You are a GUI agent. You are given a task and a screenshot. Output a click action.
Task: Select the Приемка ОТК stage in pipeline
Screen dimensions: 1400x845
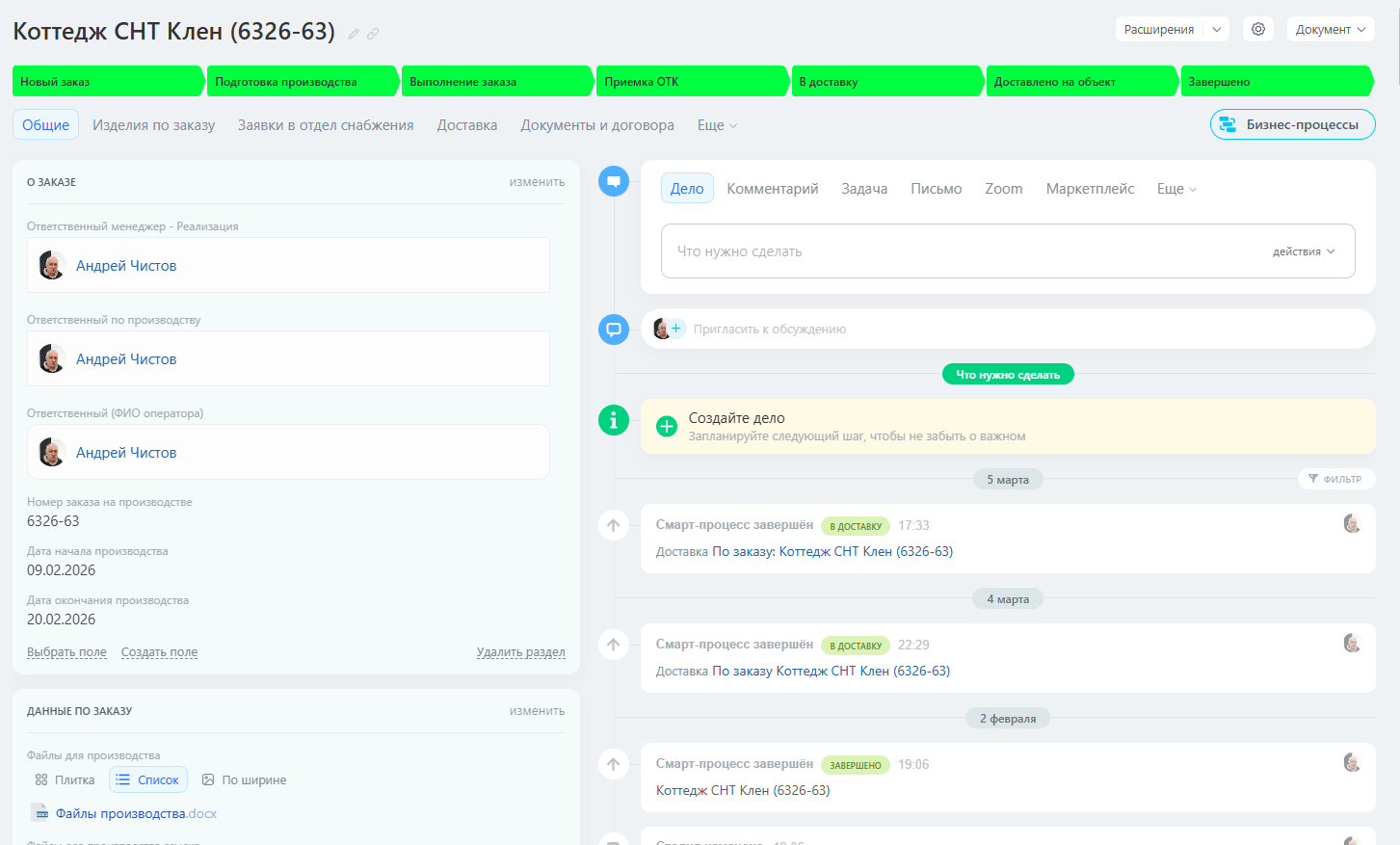(x=691, y=82)
